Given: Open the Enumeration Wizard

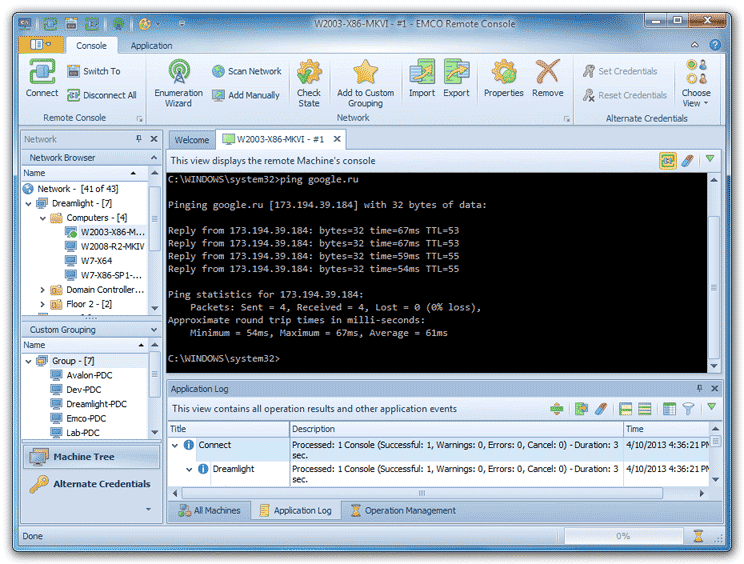Looking at the screenshot, I should 179,74.
